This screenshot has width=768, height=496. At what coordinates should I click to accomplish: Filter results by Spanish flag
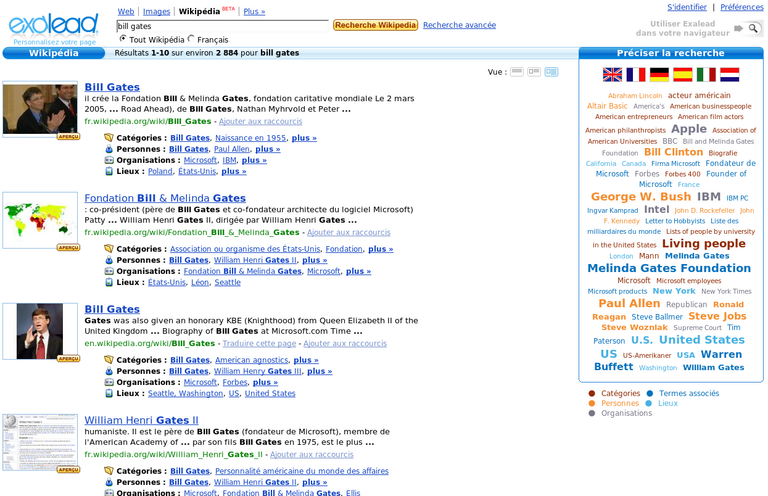pyautogui.click(x=683, y=75)
